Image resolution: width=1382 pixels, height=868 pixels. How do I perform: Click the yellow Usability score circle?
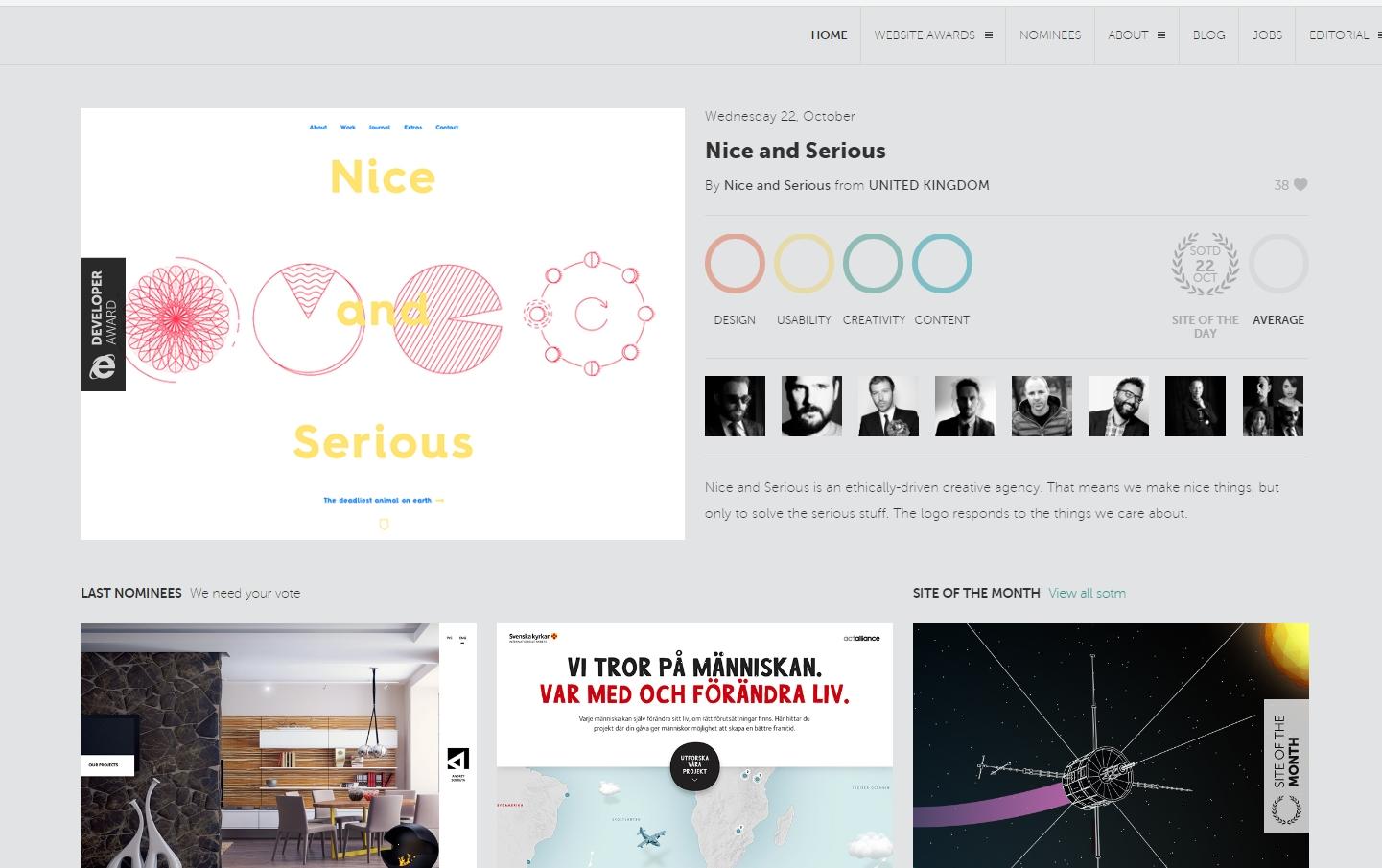pyautogui.click(x=804, y=264)
